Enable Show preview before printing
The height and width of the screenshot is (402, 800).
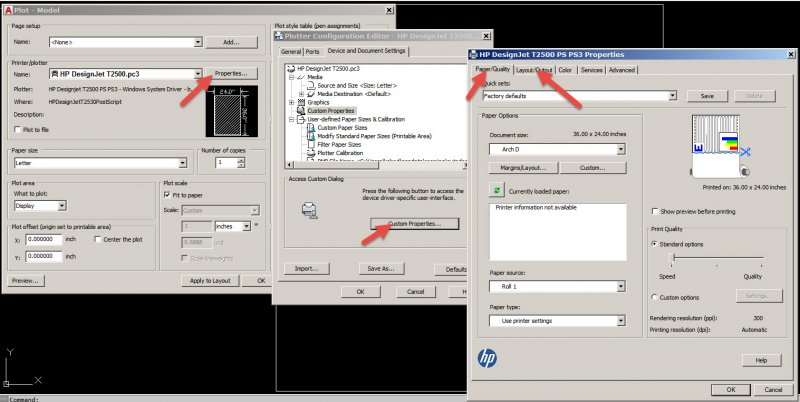tap(655, 211)
